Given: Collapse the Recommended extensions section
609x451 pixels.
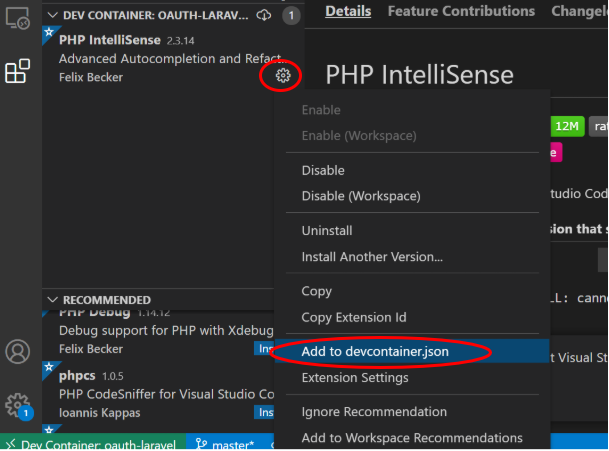Looking at the screenshot, I should click(52, 300).
